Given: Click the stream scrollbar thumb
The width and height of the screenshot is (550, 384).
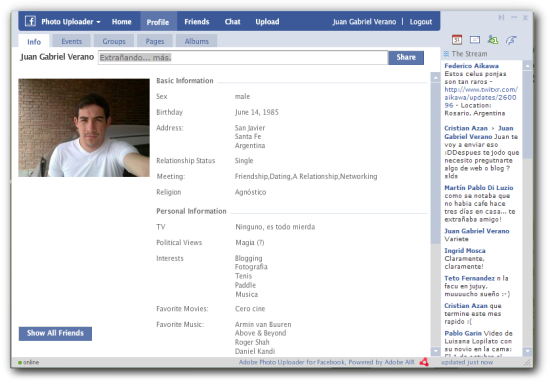Looking at the screenshot, I should point(527,115).
